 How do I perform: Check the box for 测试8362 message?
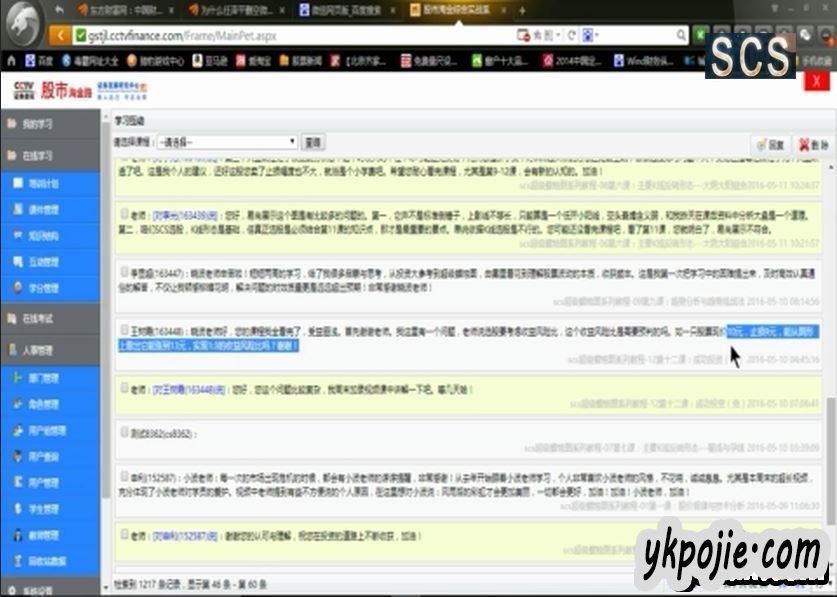click(124, 433)
